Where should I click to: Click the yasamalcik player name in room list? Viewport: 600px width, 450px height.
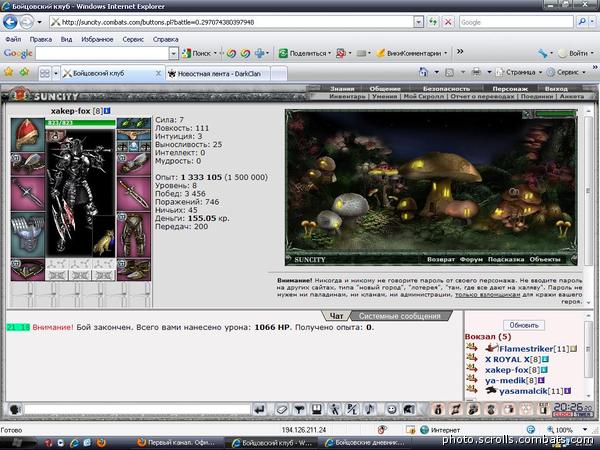click(x=523, y=391)
